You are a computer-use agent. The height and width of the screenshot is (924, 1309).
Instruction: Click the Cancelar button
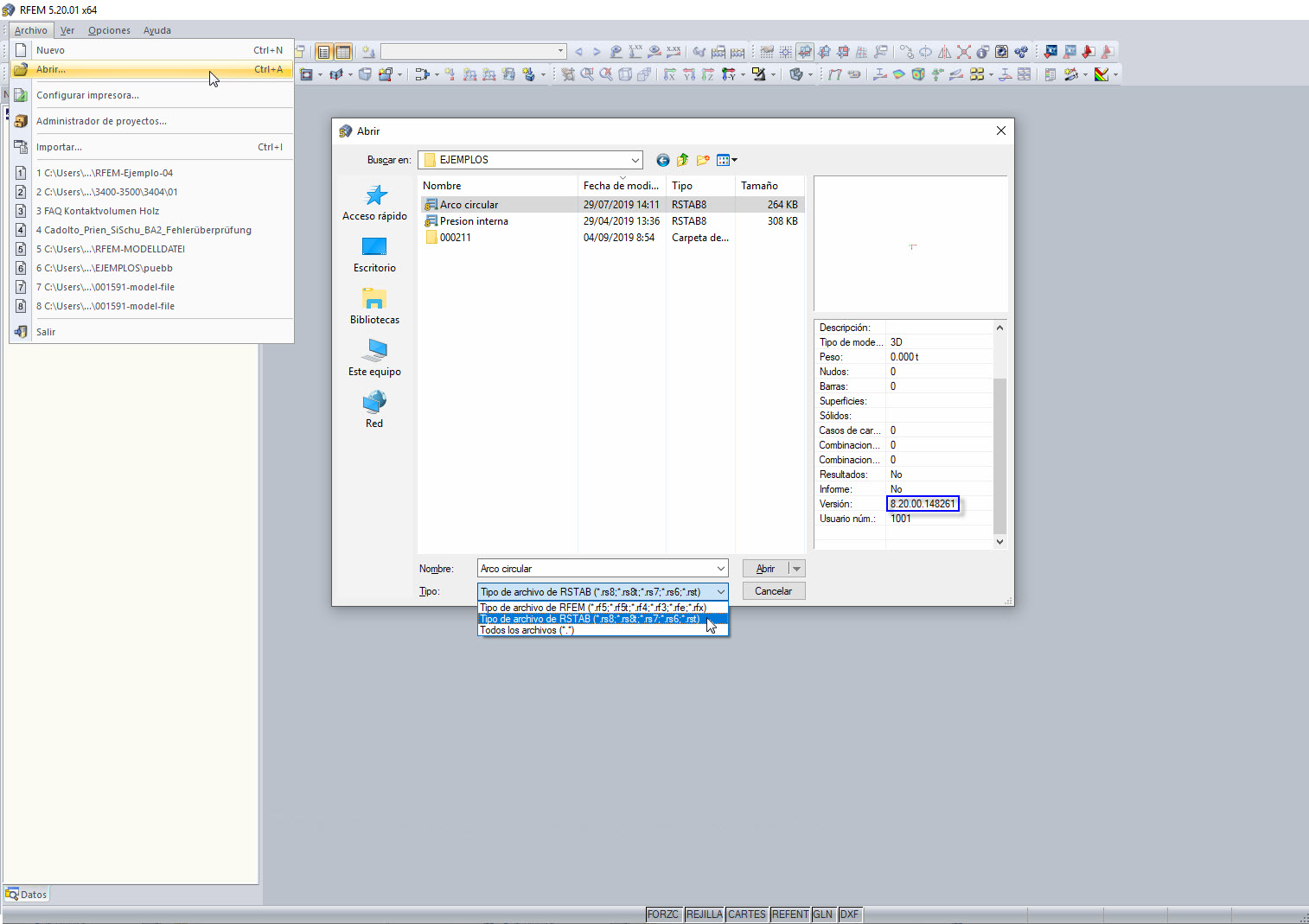772,590
